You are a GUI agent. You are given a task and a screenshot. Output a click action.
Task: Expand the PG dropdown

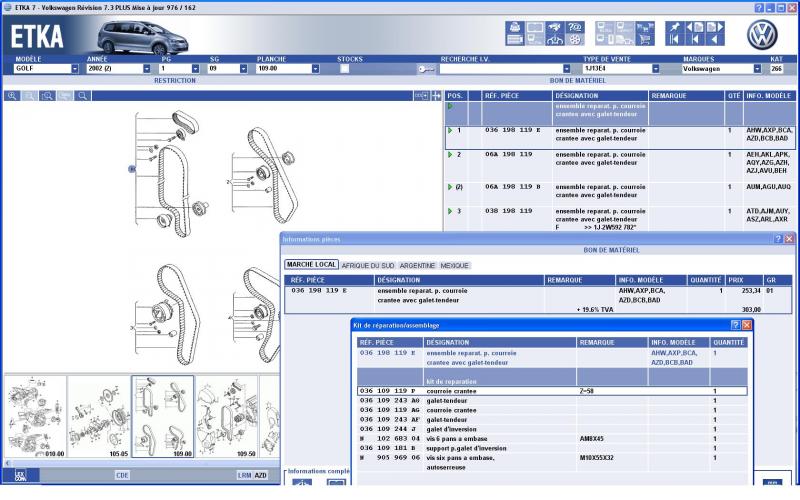[x=195, y=69]
